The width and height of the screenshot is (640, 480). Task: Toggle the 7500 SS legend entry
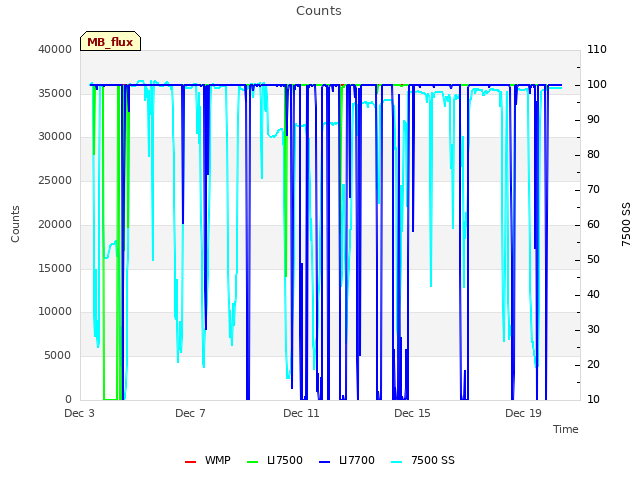423,460
